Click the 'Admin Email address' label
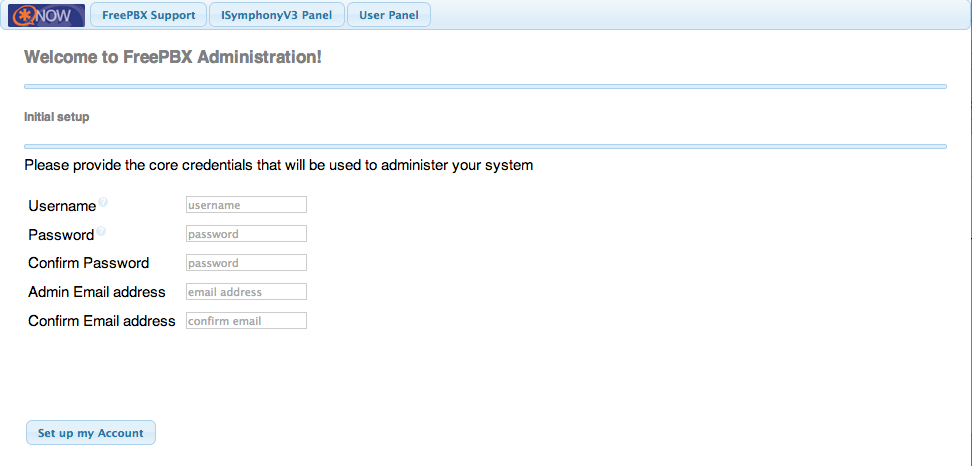Screen dimensions: 972x466 click(97, 292)
